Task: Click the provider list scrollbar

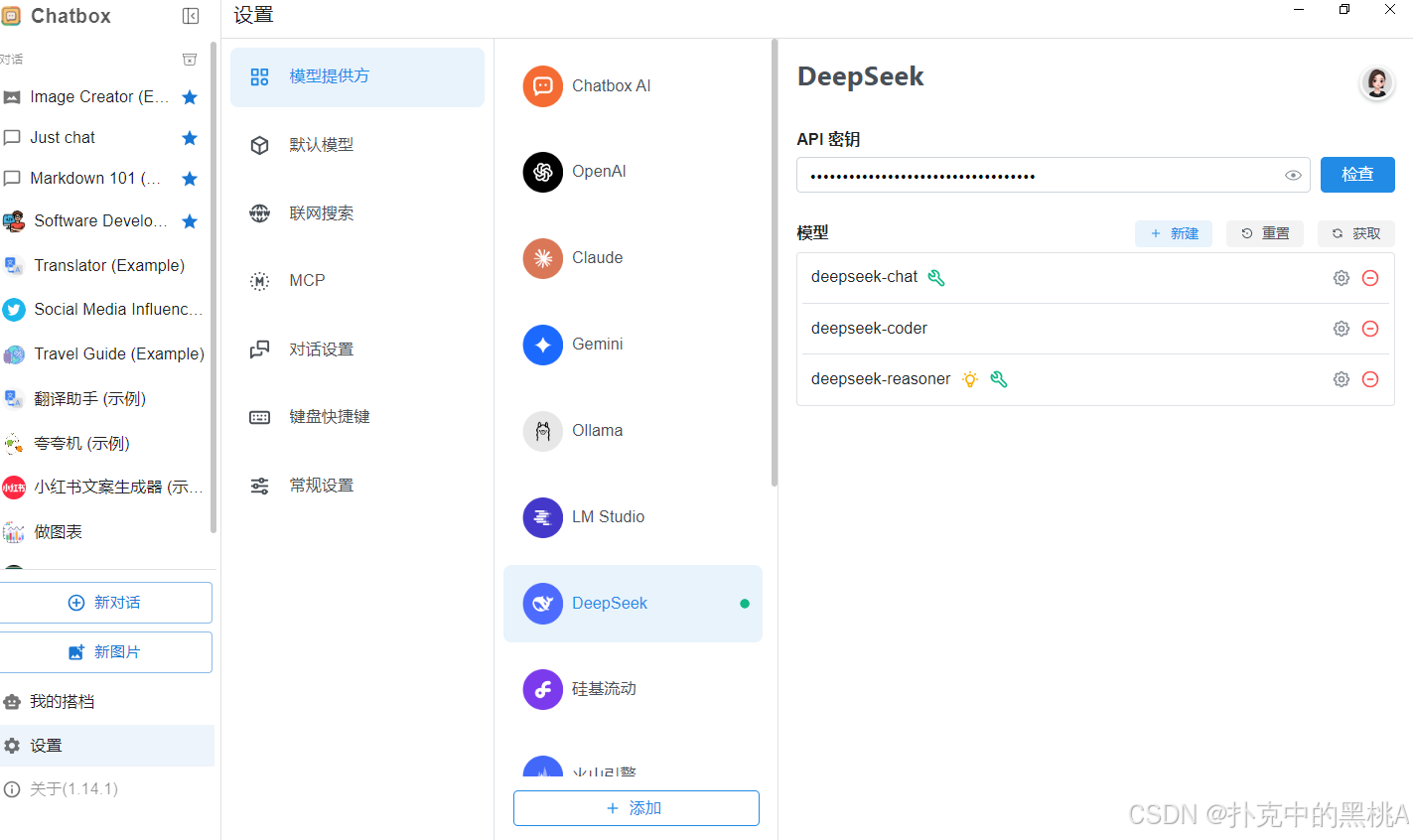Action: 775,263
